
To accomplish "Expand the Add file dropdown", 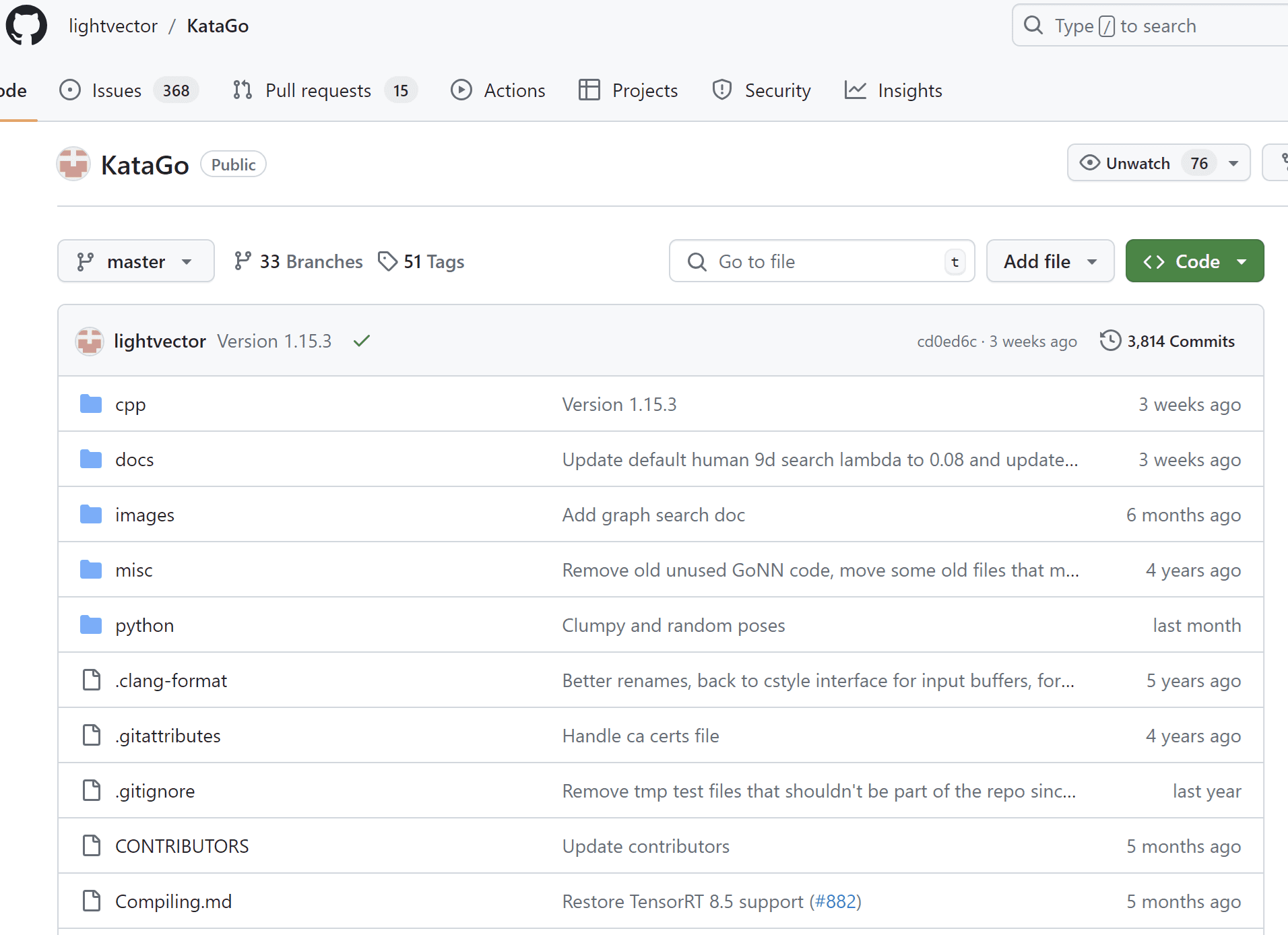I will [1050, 261].
